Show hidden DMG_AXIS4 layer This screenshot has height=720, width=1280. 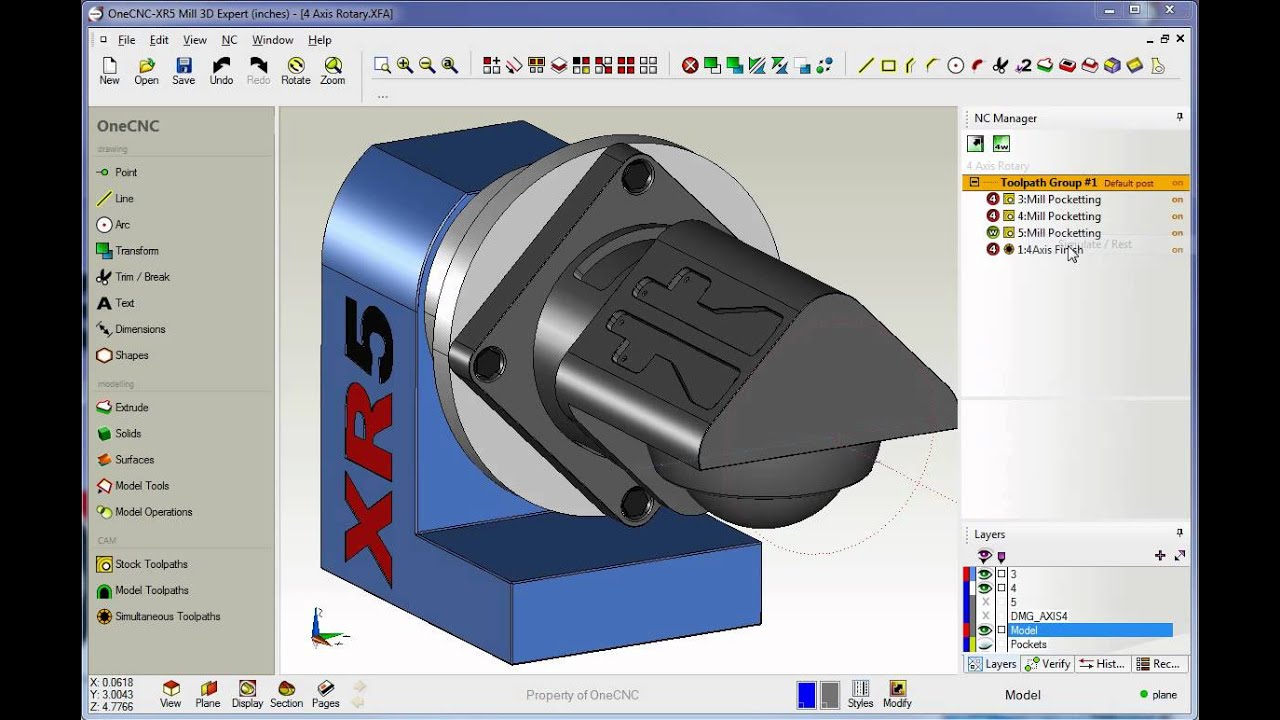[x=985, y=616]
